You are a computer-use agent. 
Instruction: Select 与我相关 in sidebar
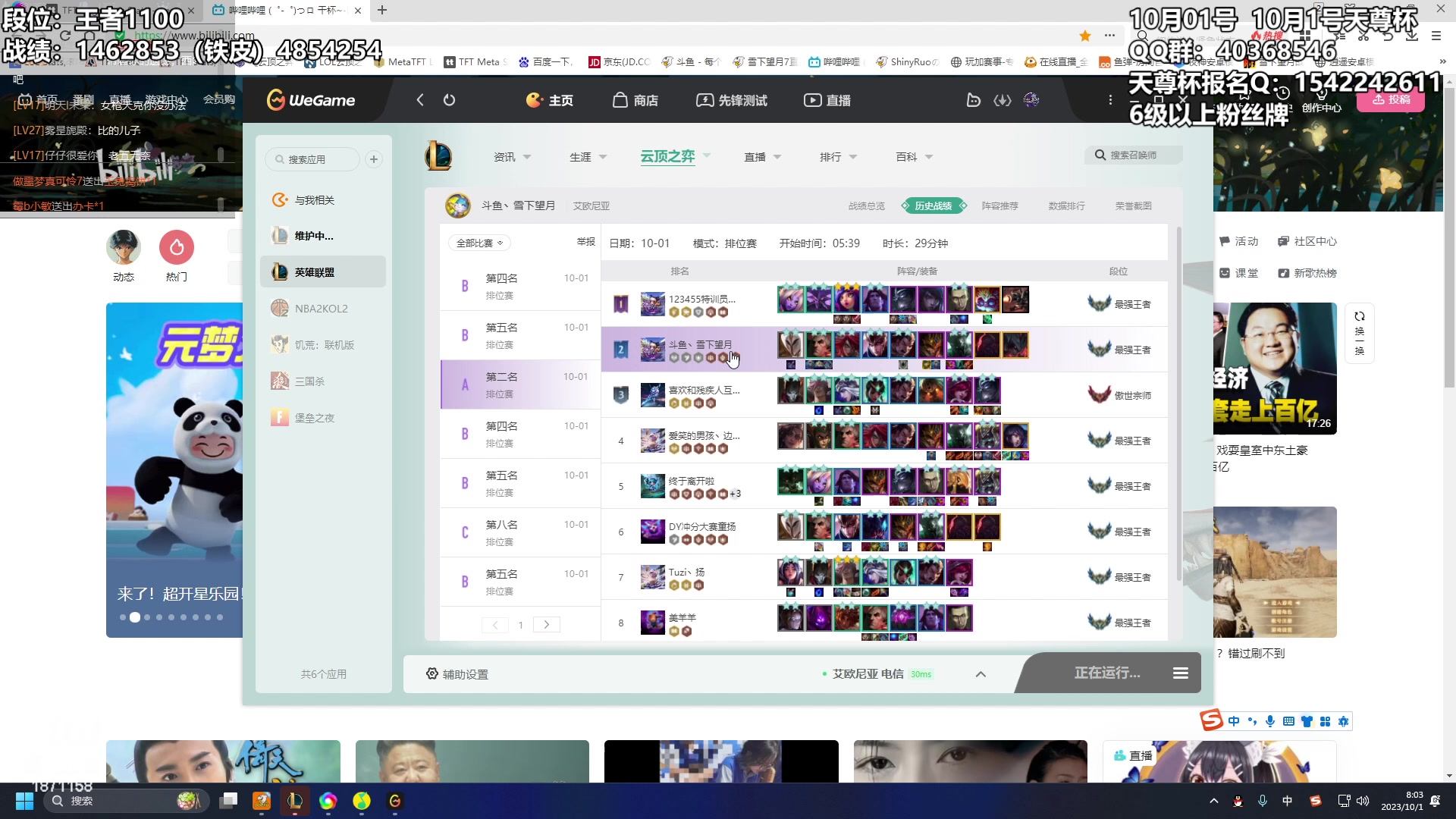323,200
